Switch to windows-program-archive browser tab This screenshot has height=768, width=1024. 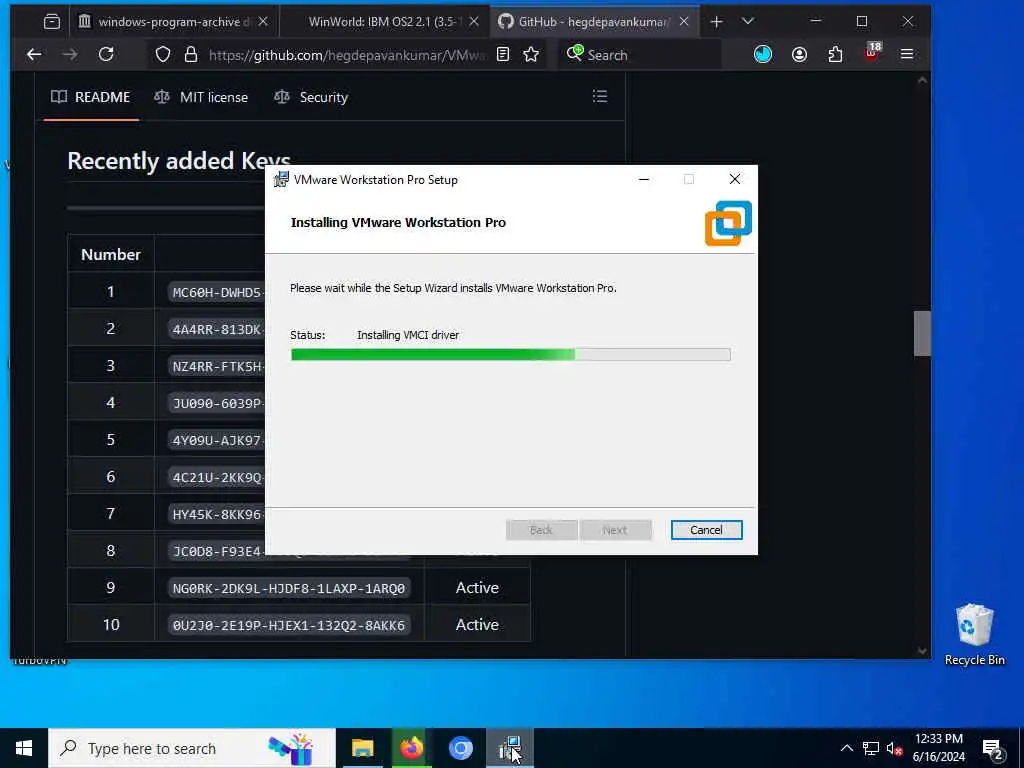click(174, 22)
